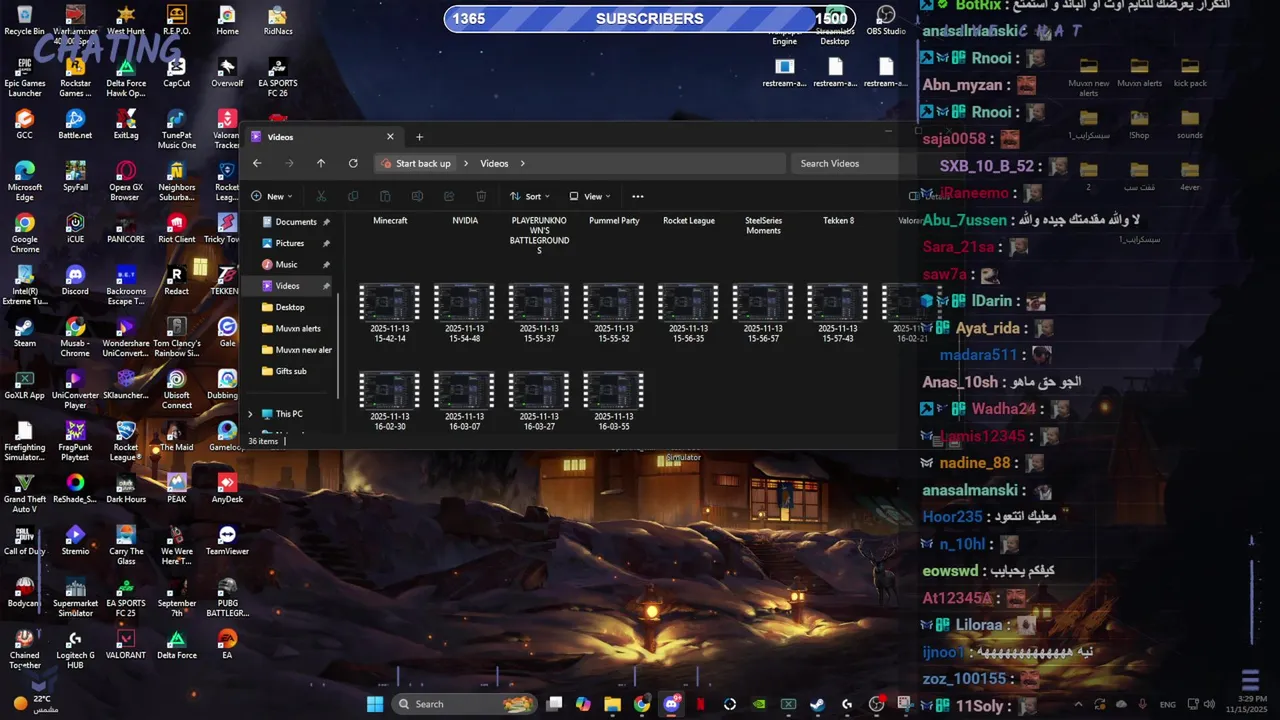Open Microsoft Edge desktop icon
This screenshot has width=1280, height=720.
[25, 181]
